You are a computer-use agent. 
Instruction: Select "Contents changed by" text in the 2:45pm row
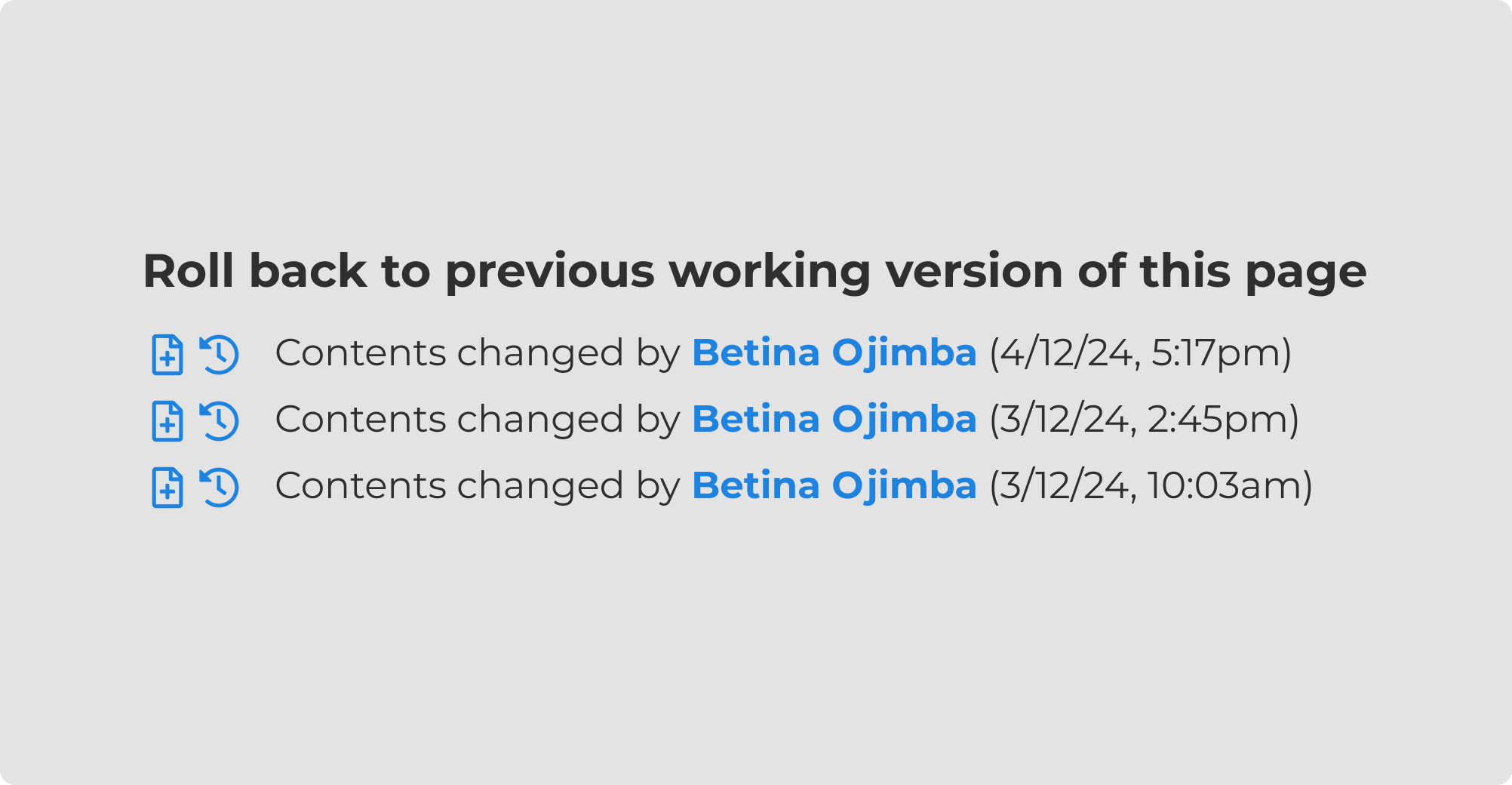click(477, 419)
